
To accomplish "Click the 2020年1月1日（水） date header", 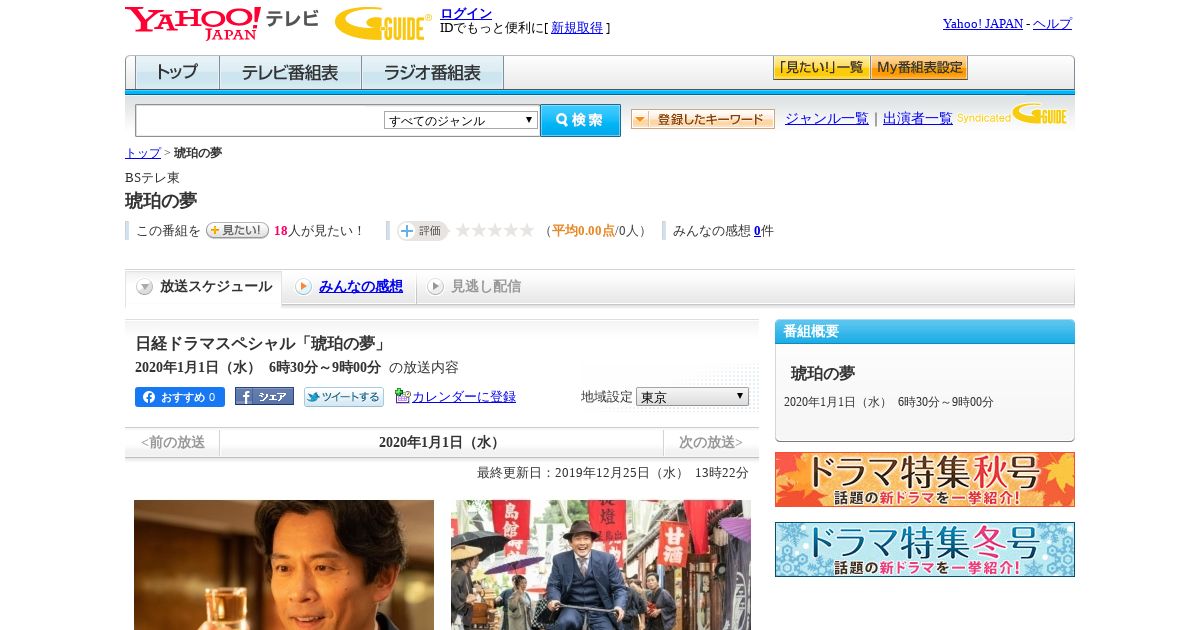I will coord(441,443).
